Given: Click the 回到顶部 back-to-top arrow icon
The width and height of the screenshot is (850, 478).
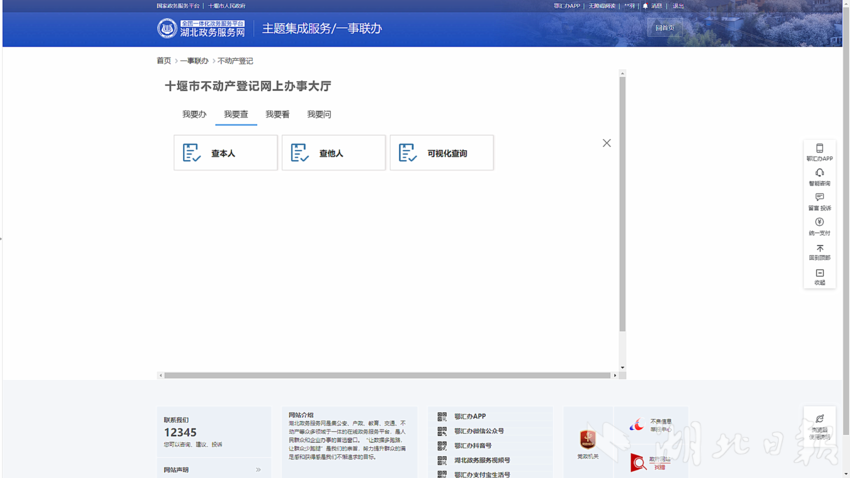Looking at the screenshot, I should tap(819, 248).
